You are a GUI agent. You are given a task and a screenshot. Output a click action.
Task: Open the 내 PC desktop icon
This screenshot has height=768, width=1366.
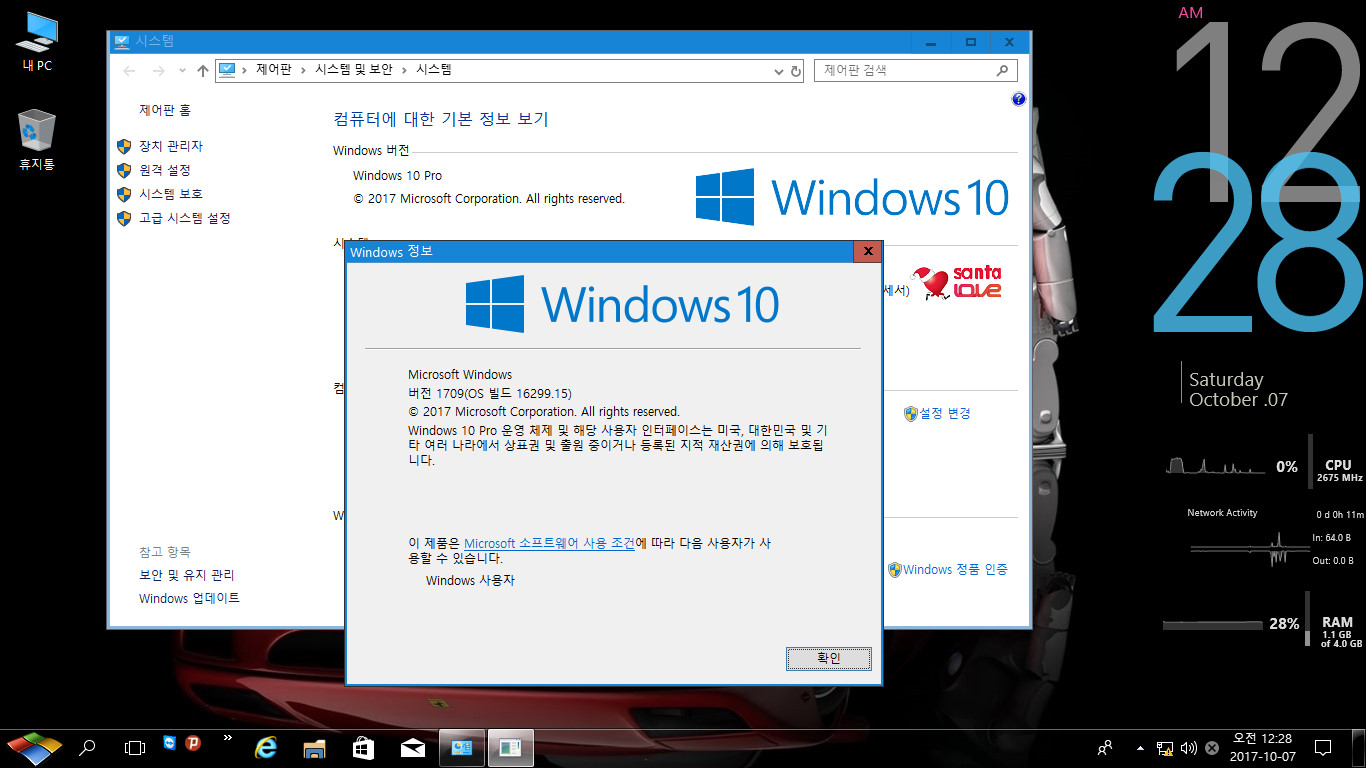tap(37, 41)
